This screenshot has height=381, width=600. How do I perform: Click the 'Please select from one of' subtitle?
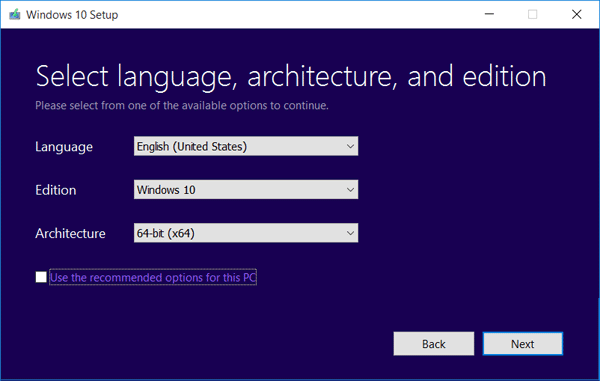[182, 106]
